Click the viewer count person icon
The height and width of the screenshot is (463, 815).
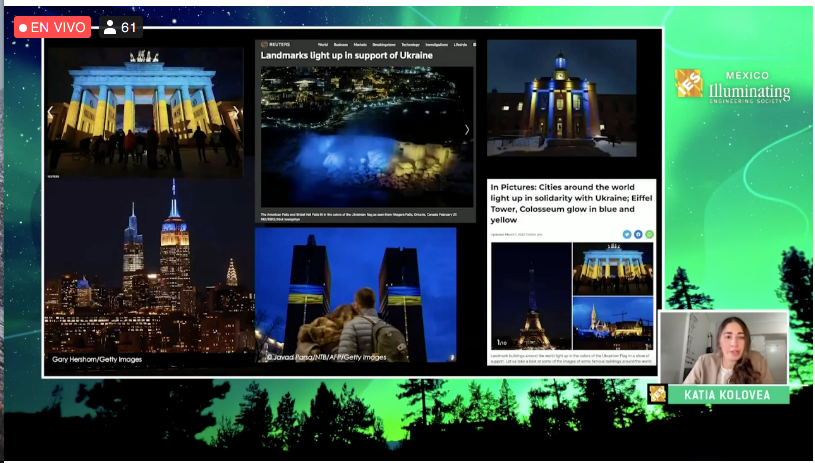click(x=110, y=27)
